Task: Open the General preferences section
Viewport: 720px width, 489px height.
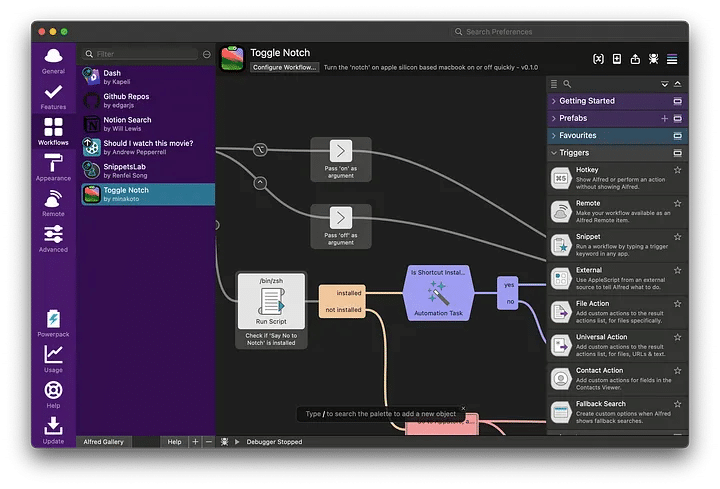Action: tap(53, 62)
